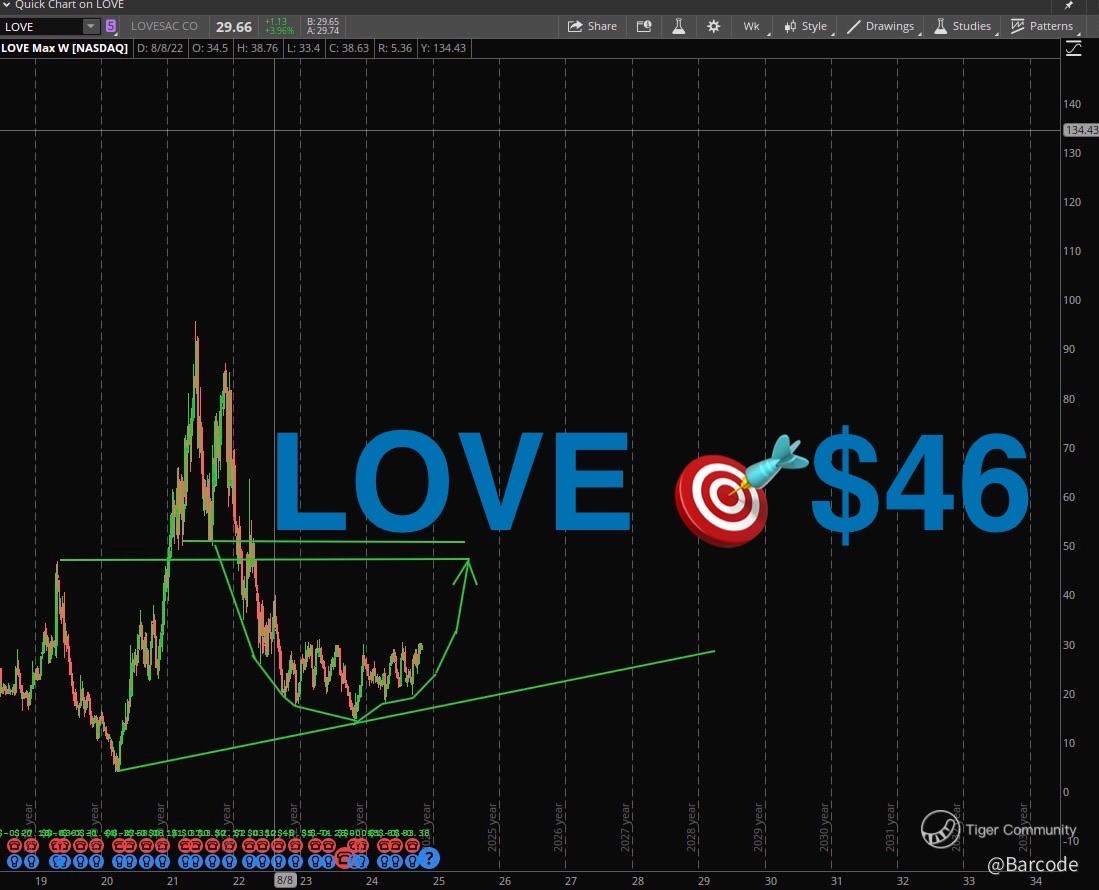Click the O: 34.5 open value
This screenshot has height=890, width=1099.
[x=210, y=48]
